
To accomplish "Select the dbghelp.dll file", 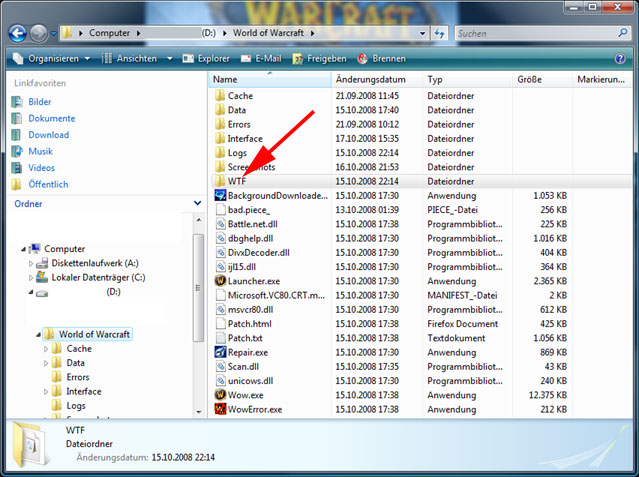I will tap(251, 238).
